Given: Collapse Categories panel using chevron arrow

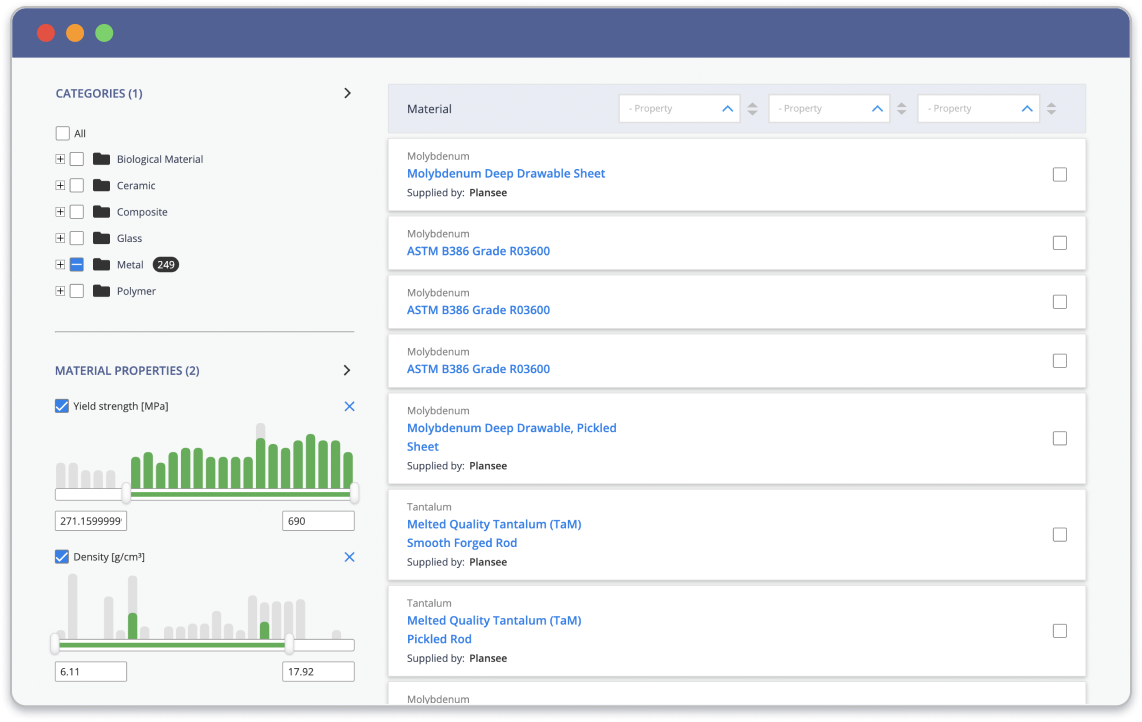Looking at the screenshot, I should pyautogui.click(x=347, y=93).
